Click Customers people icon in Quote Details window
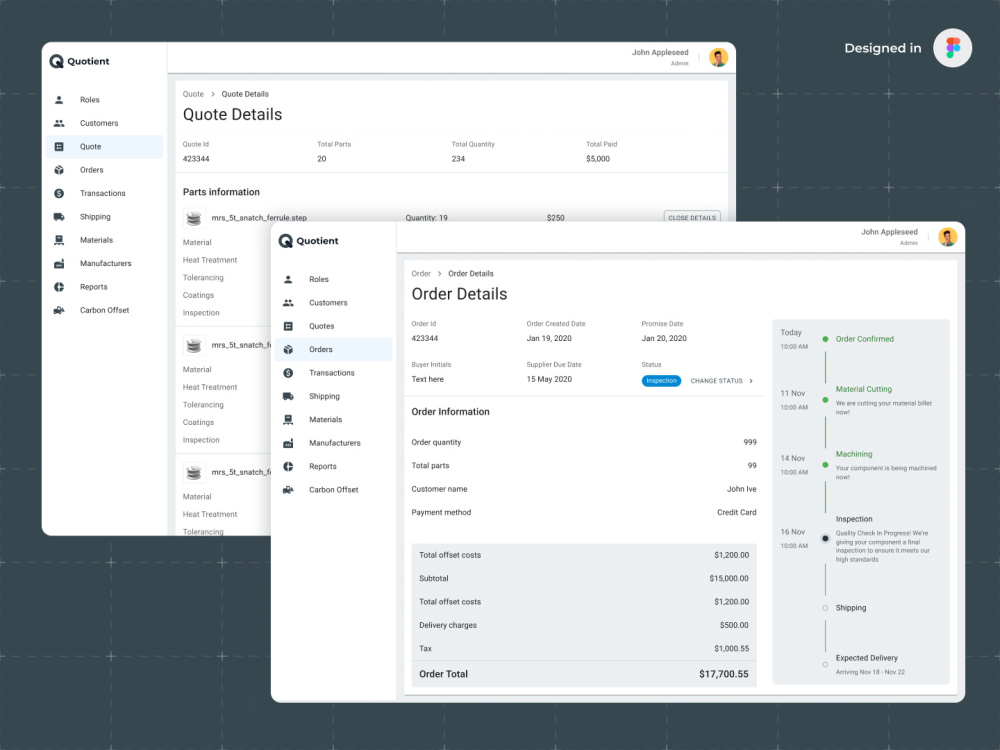The height and width of the screenshot is (750, 1000). coord(59,123)
